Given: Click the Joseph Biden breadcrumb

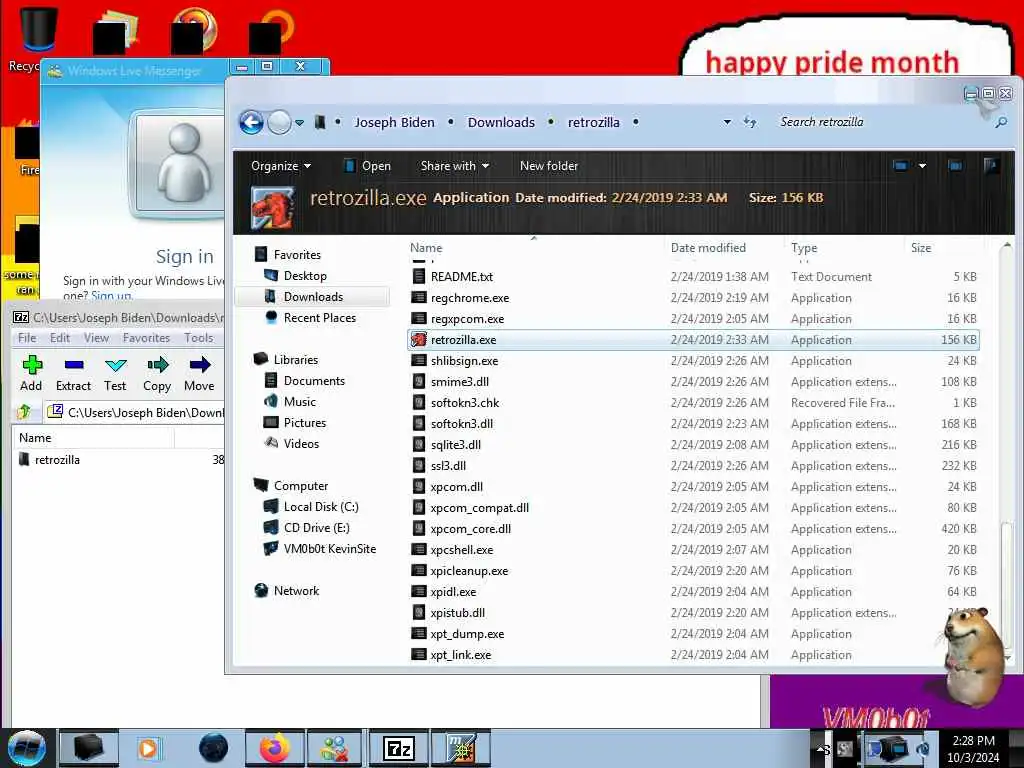Looking at the screenshot, I should tap(394, 122).
